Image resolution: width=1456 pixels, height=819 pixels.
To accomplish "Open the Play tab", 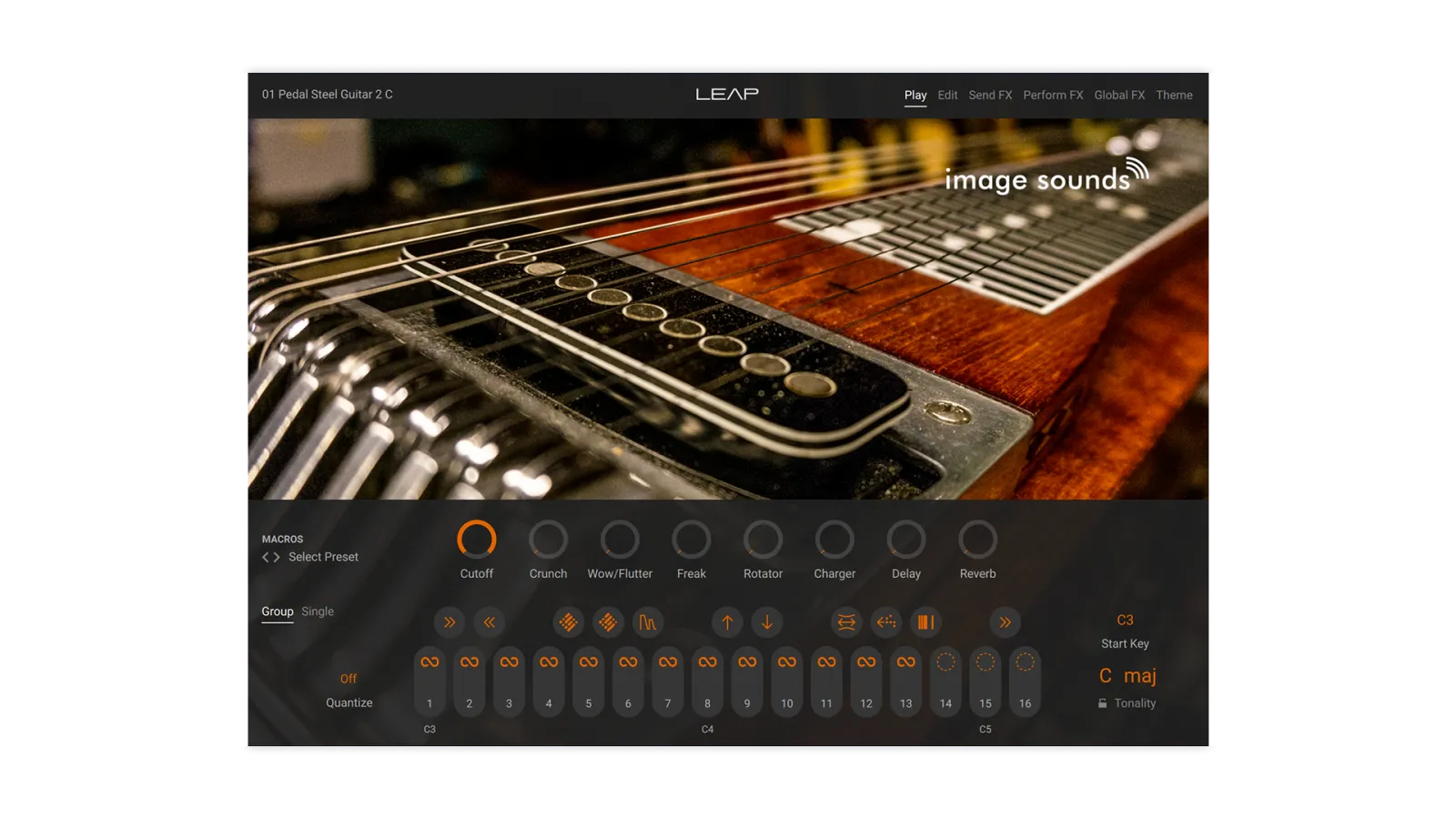I will pos(915,95).
